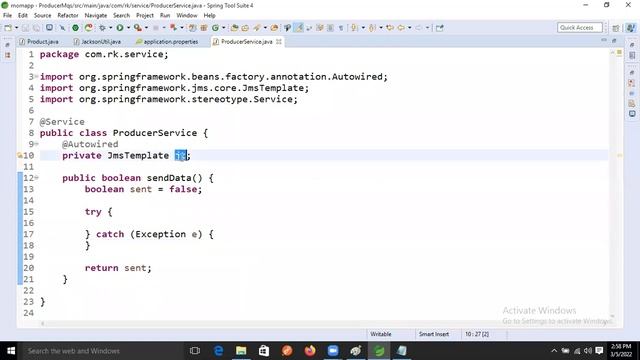Click the External Tools run icon

(138, 28)
